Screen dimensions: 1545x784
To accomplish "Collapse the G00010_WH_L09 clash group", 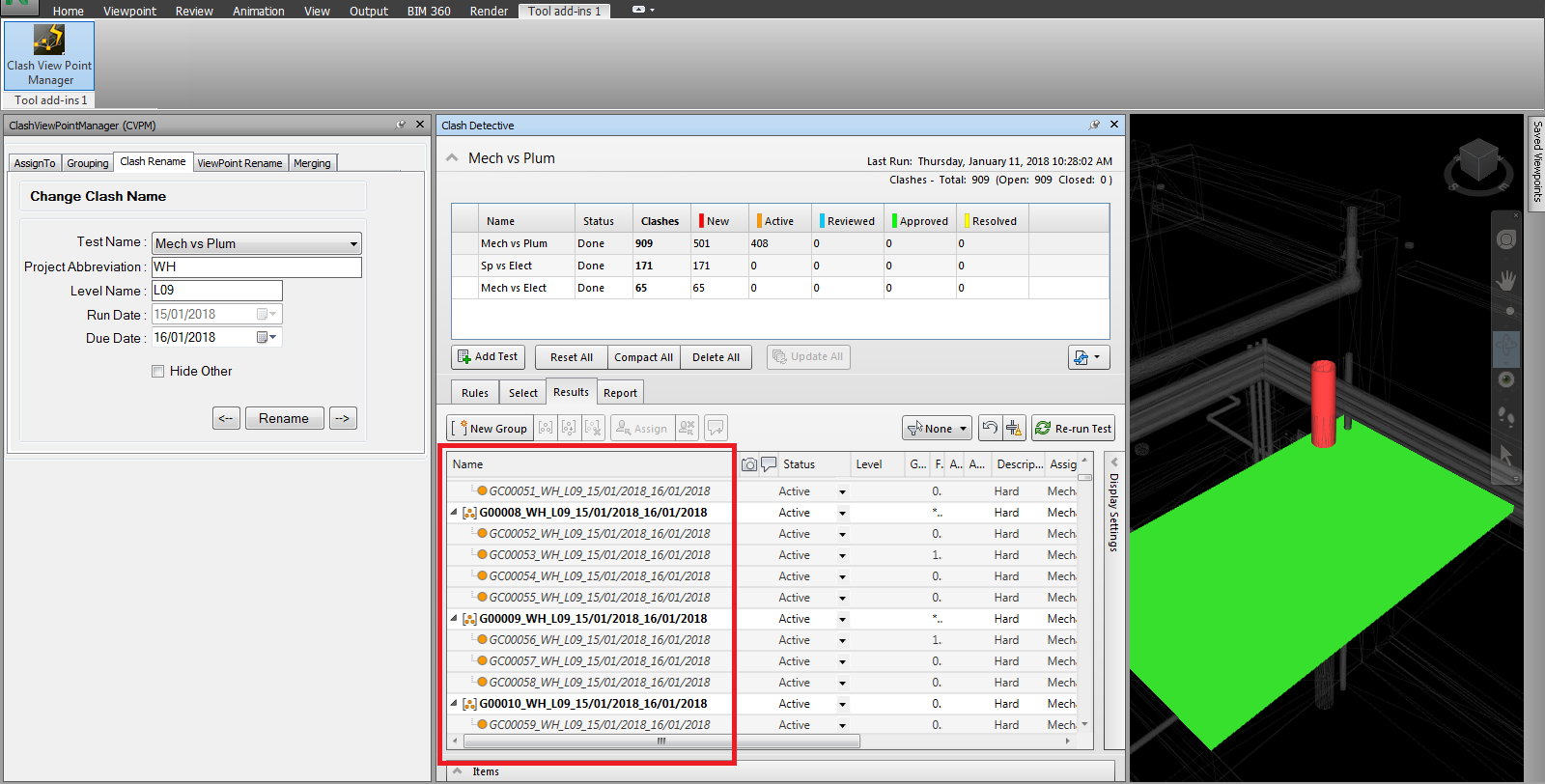I will [x=454, y=704].
